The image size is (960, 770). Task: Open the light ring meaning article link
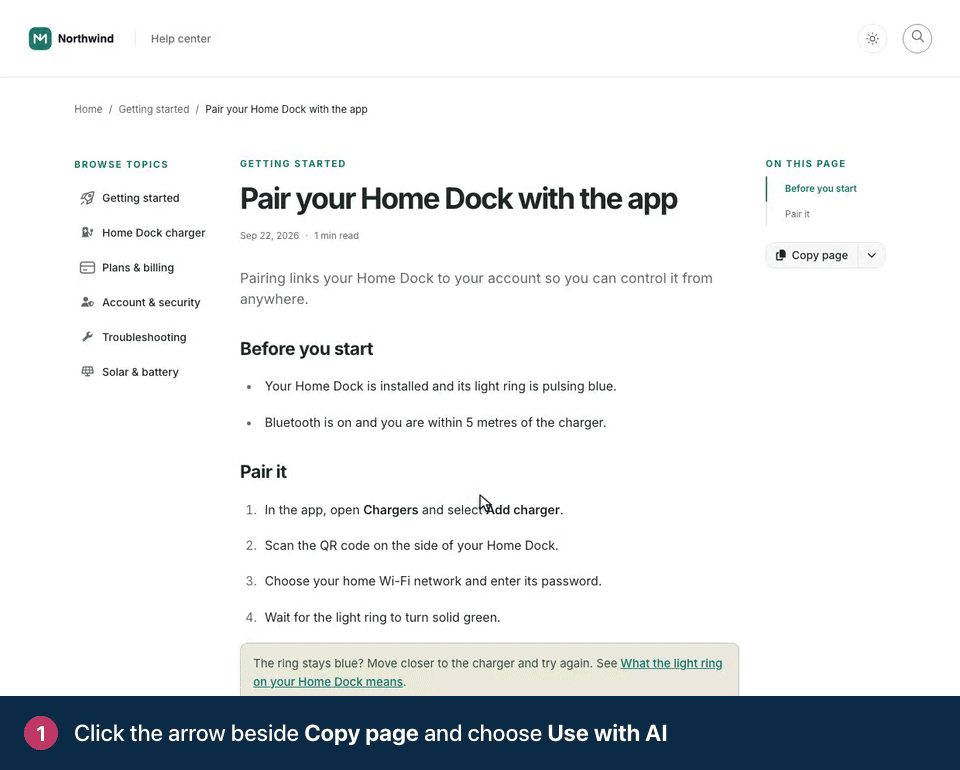pos(487,672)
